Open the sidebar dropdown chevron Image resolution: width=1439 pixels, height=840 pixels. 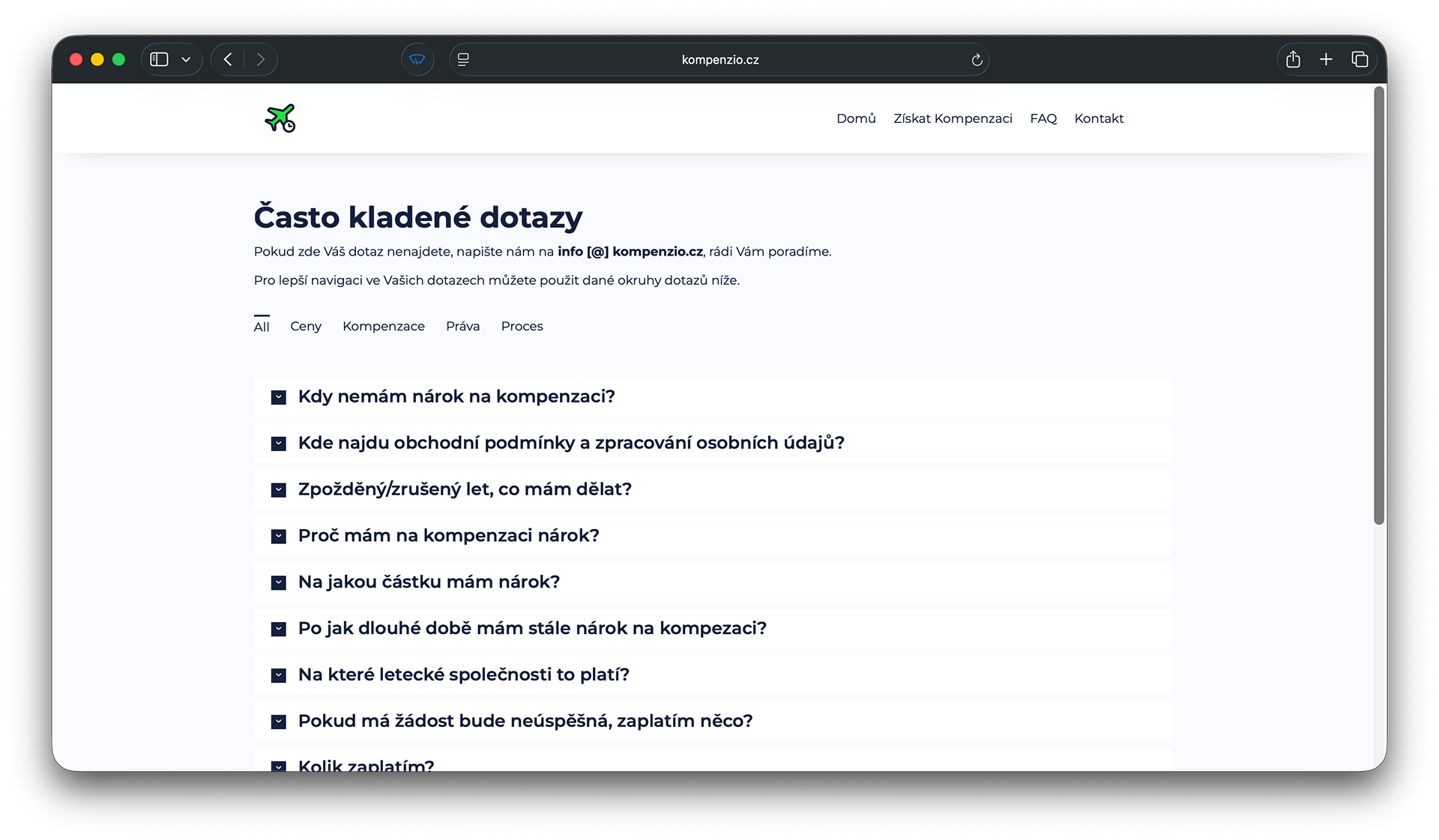tap(186, 59)
